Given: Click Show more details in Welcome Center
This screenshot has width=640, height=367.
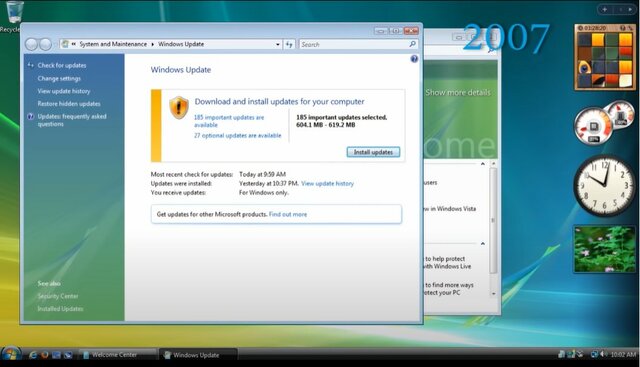Looking at the screenshot, I should coord(458,93).
